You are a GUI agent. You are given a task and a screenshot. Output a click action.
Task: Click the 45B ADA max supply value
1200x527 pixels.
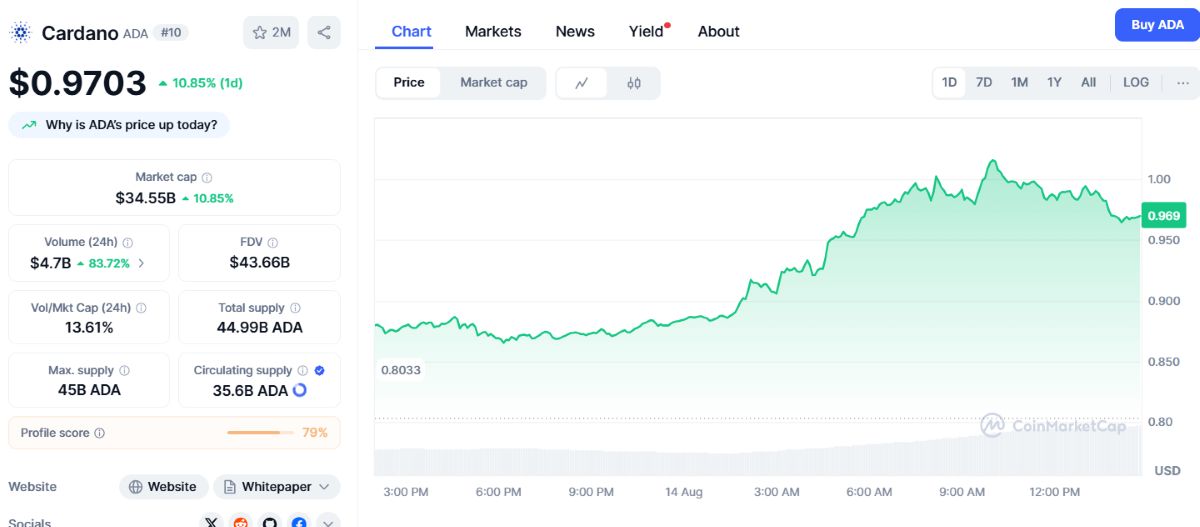[89, 390]
